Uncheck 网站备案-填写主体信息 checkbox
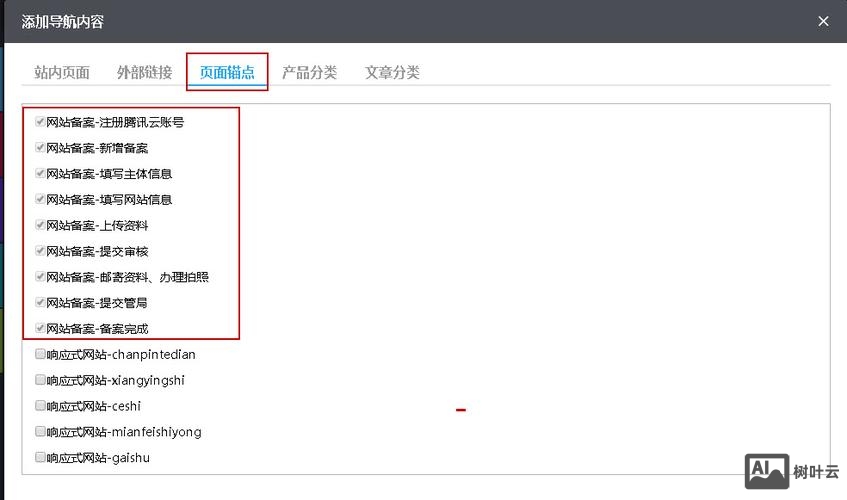 [x=40, y=173]
